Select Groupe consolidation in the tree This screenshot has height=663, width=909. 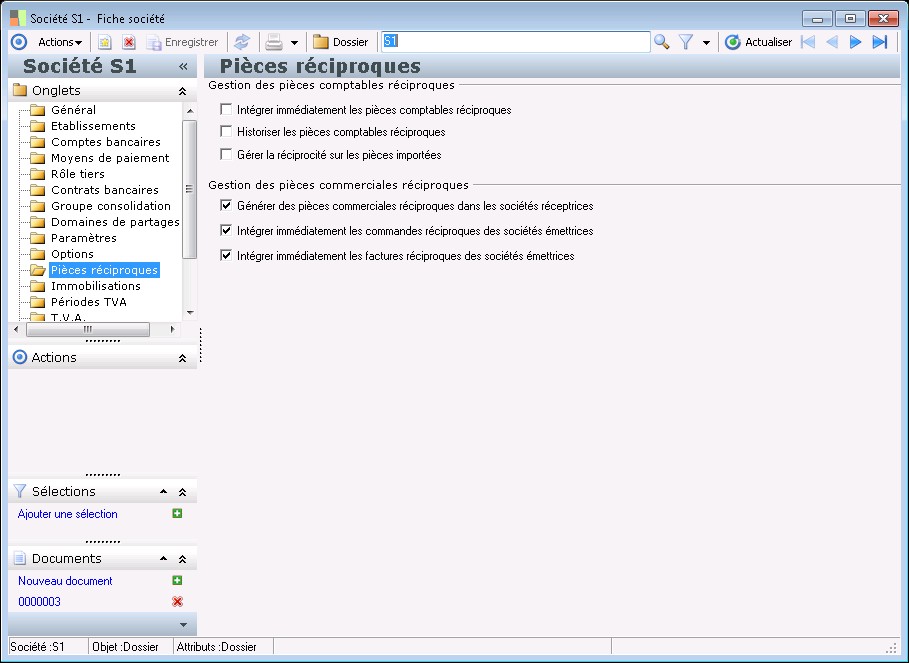point(111,206)
